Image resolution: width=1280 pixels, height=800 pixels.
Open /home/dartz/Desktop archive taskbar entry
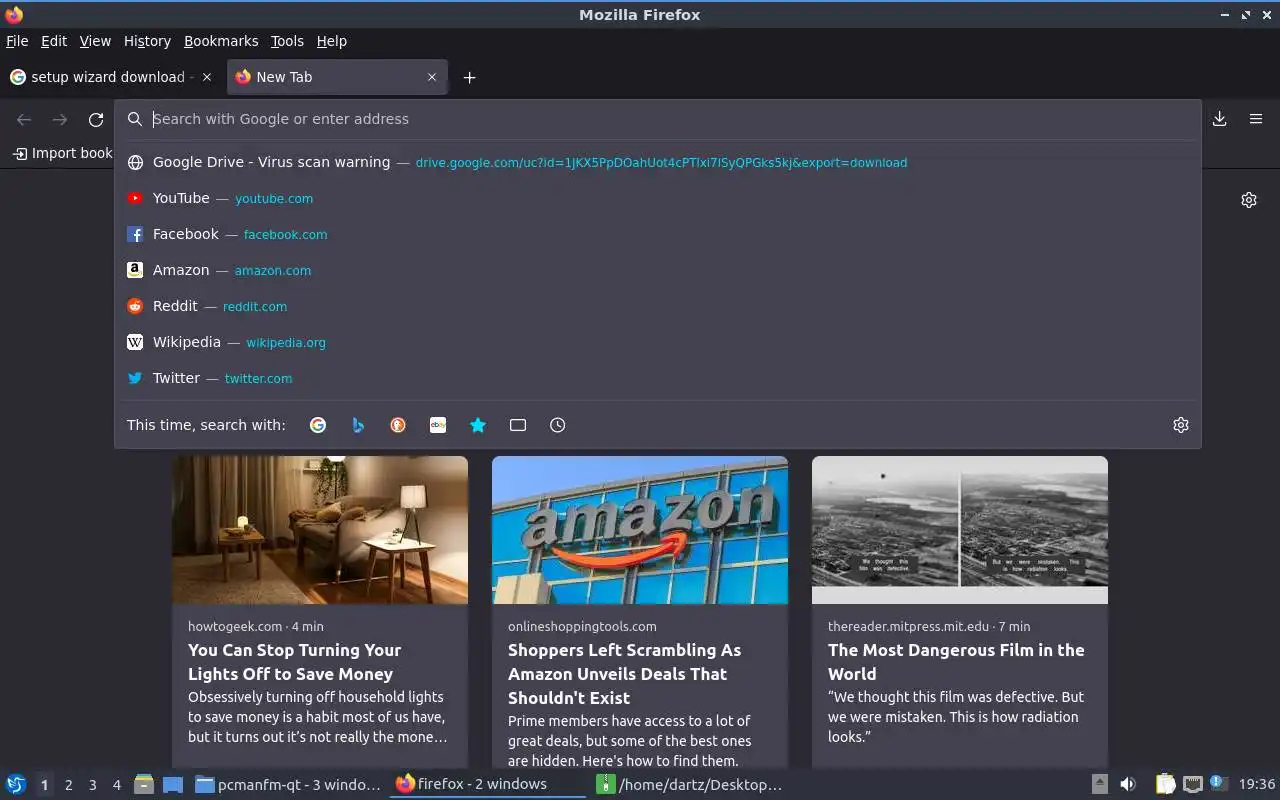[689, 784]
